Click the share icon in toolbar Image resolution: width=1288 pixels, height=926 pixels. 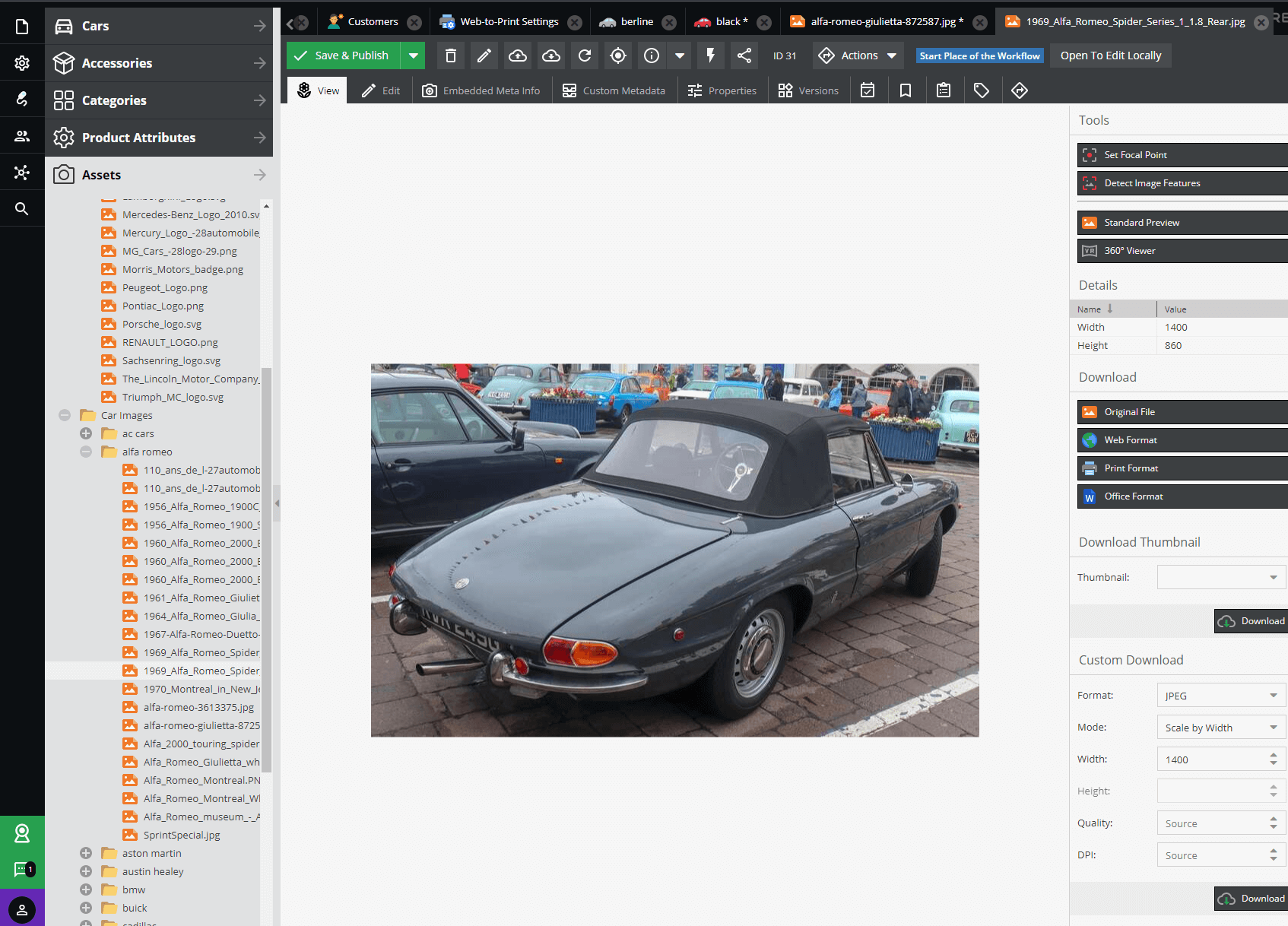pos(744,55)
